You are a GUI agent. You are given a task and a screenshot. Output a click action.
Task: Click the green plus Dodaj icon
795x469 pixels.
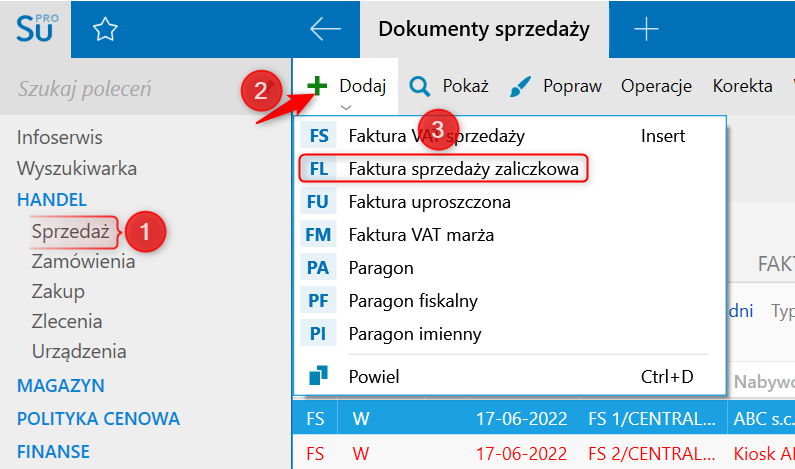pos(317,86)
